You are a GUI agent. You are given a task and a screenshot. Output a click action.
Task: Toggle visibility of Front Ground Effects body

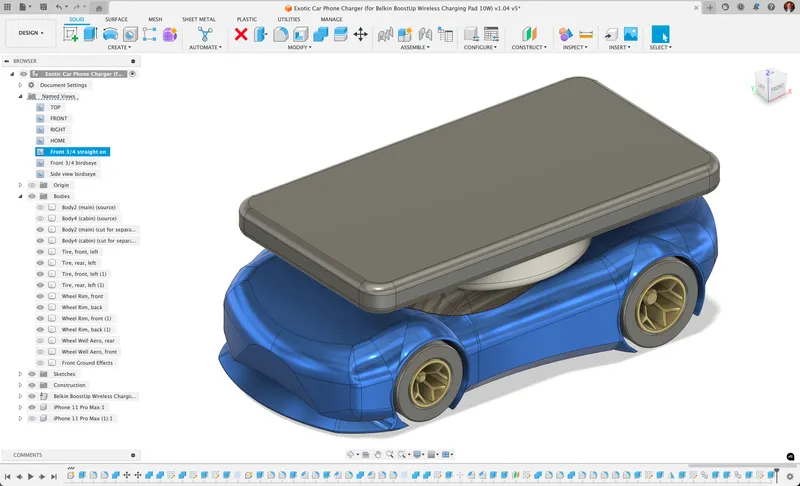(41, 363)
